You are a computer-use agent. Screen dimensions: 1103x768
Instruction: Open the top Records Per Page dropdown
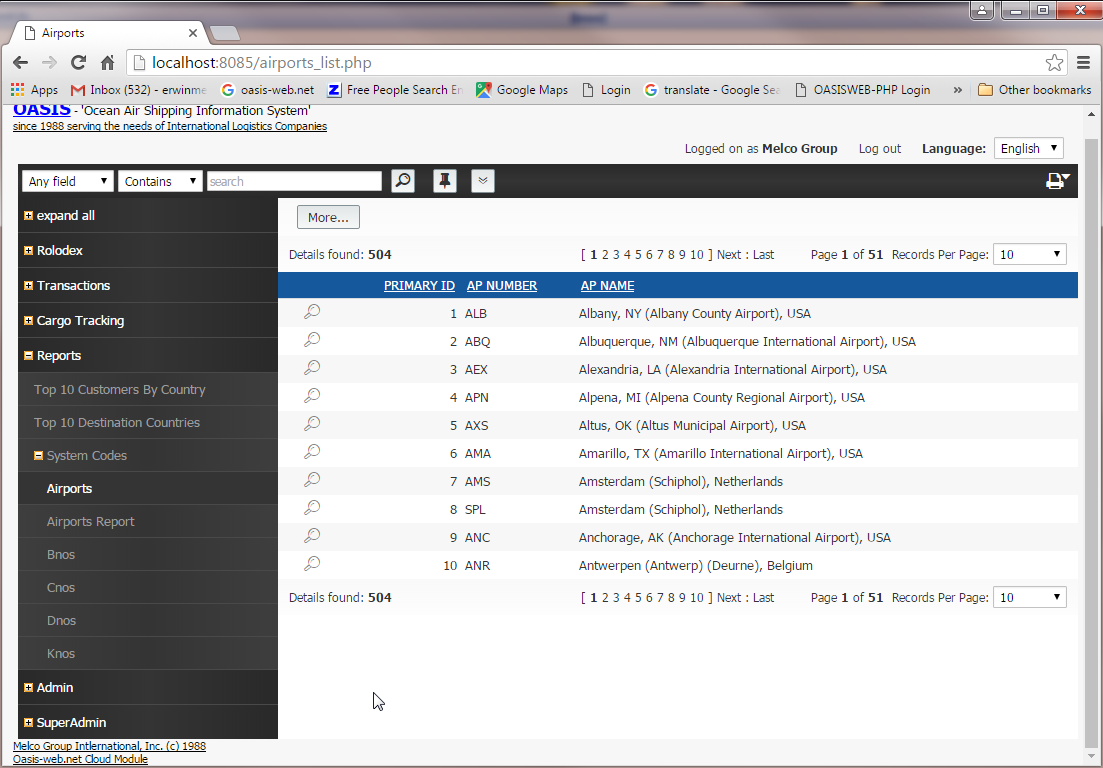tap(1029, 255)
